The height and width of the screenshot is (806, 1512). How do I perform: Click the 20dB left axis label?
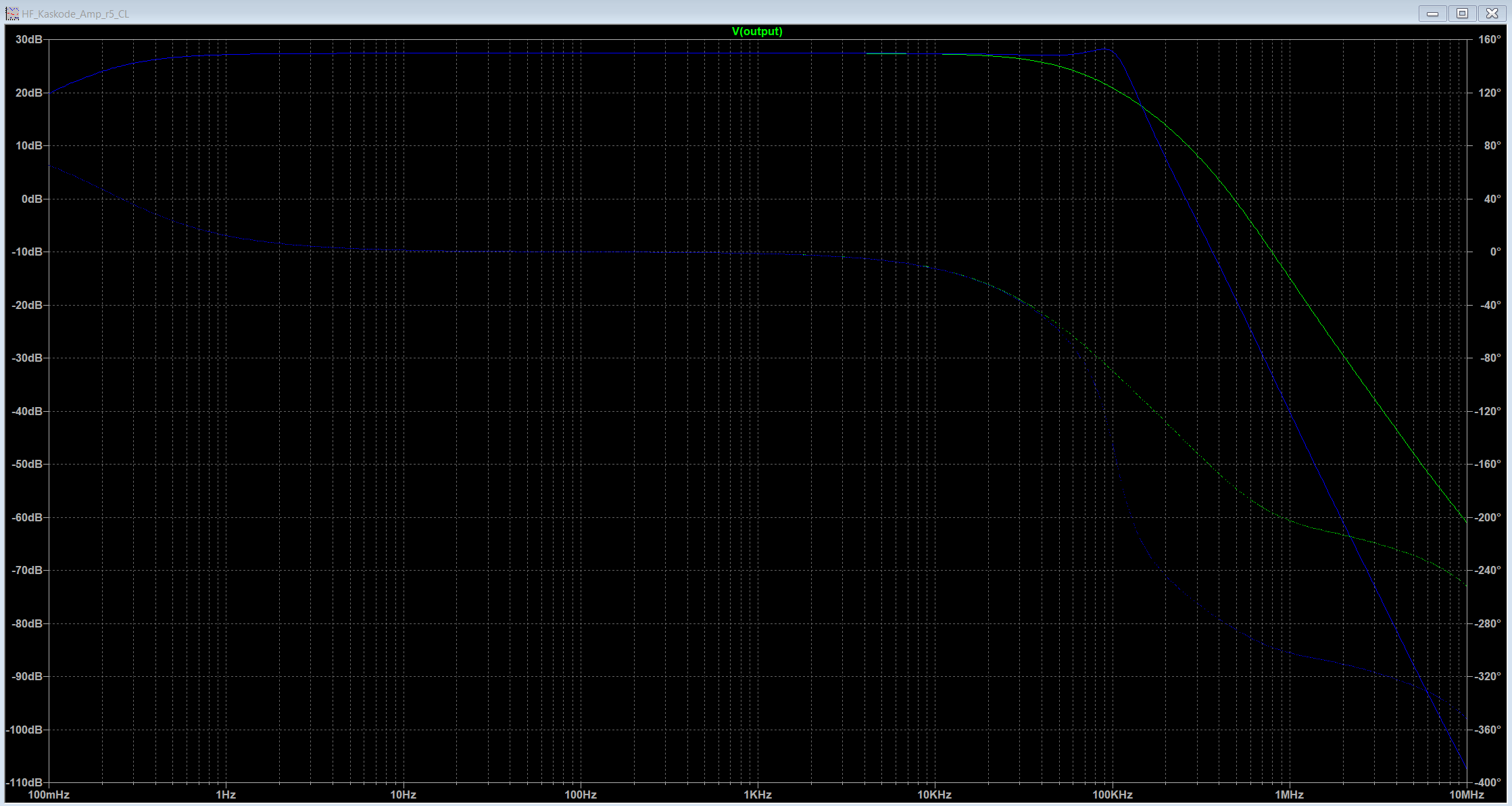(28, 93)
